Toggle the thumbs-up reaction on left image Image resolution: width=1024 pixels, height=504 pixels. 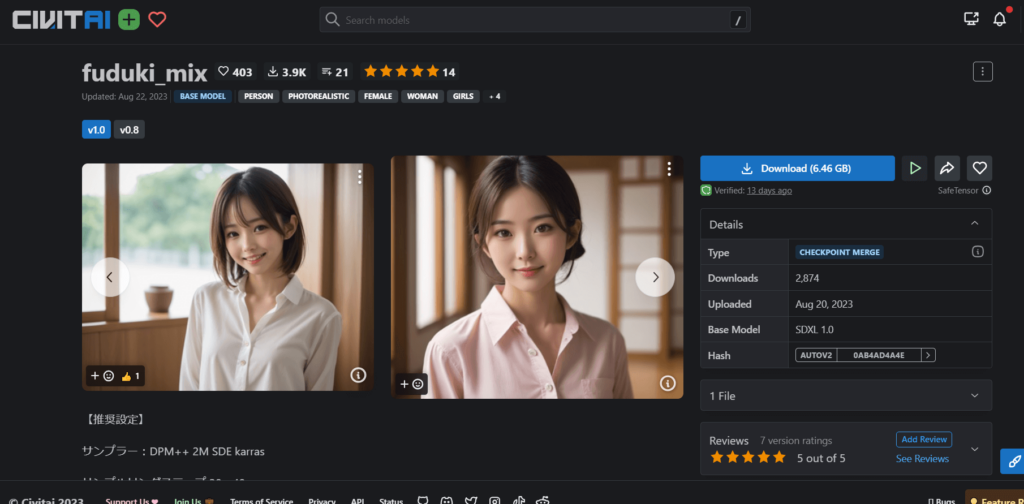(x=131, y=376)
